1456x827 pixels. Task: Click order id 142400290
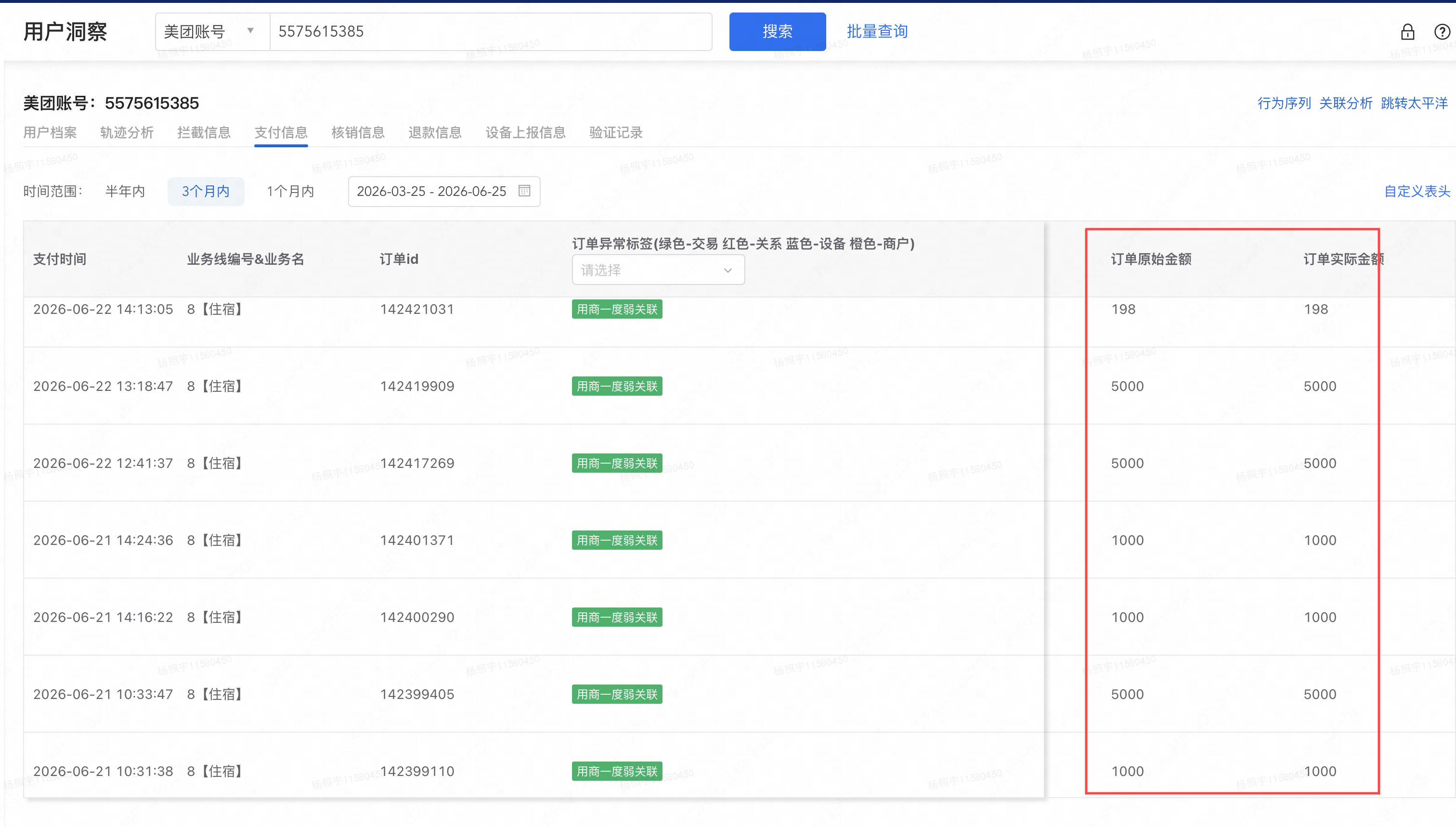pos(417,618)
